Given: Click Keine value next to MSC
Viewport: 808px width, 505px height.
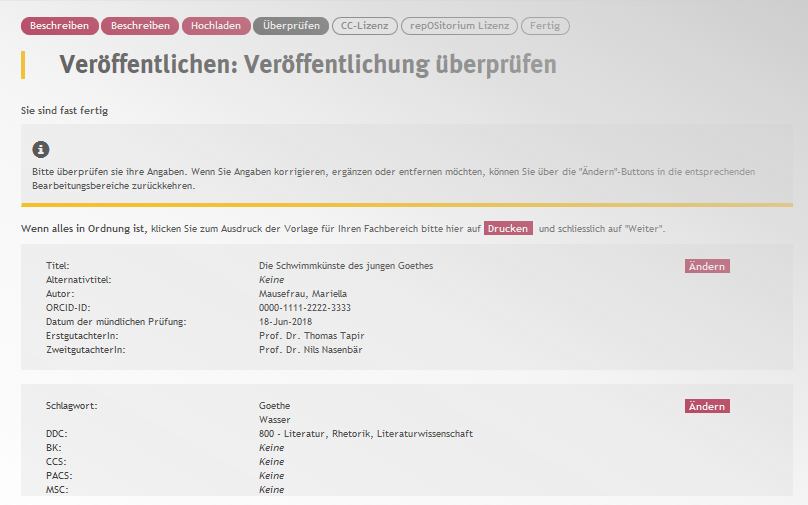Looking at the screenshot, I should pos(272,489).
